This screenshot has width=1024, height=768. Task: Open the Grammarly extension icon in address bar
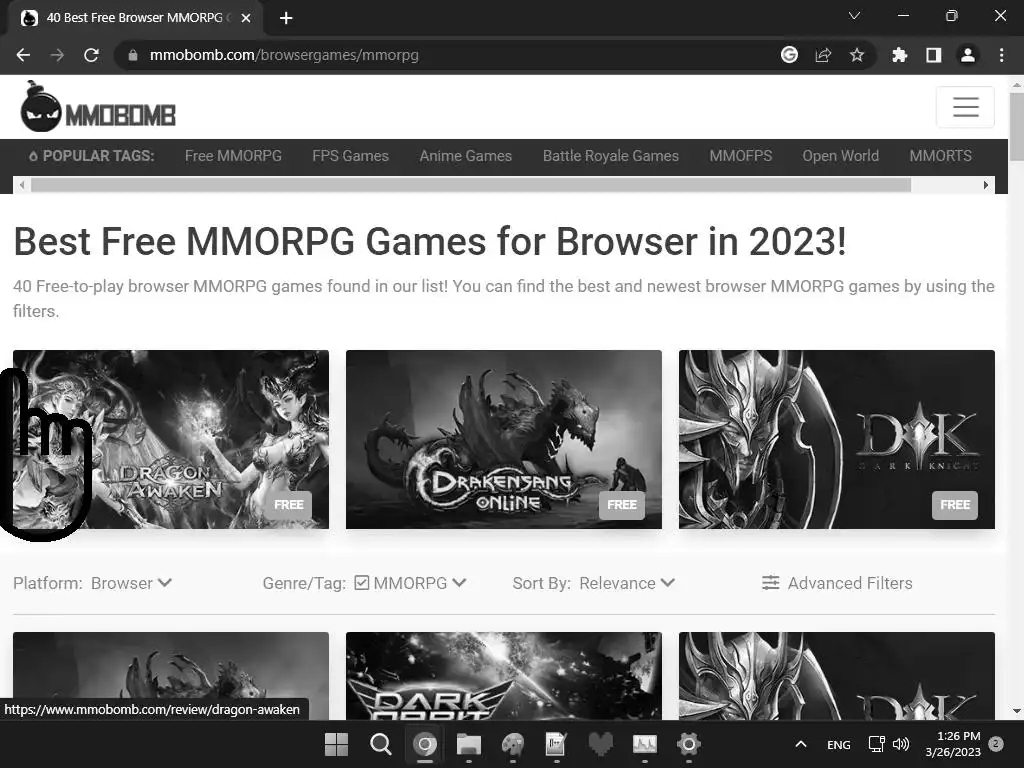pos(789,55)
